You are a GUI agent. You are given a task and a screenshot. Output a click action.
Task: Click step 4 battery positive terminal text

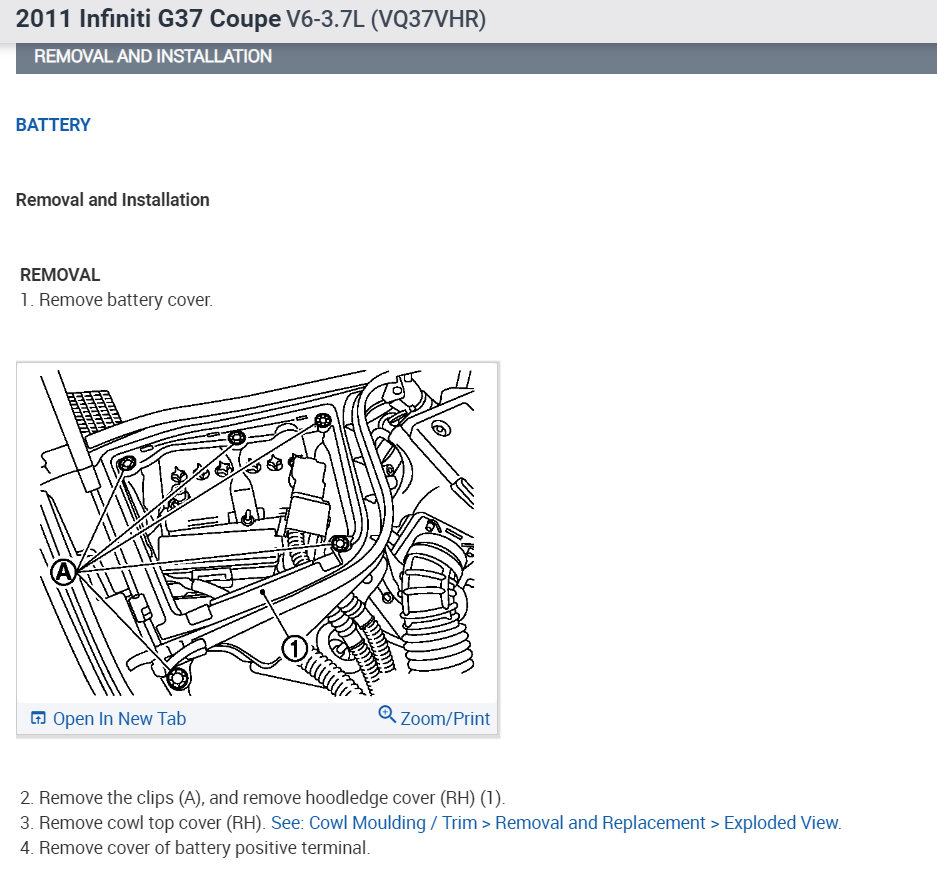[x=195, y=848]
